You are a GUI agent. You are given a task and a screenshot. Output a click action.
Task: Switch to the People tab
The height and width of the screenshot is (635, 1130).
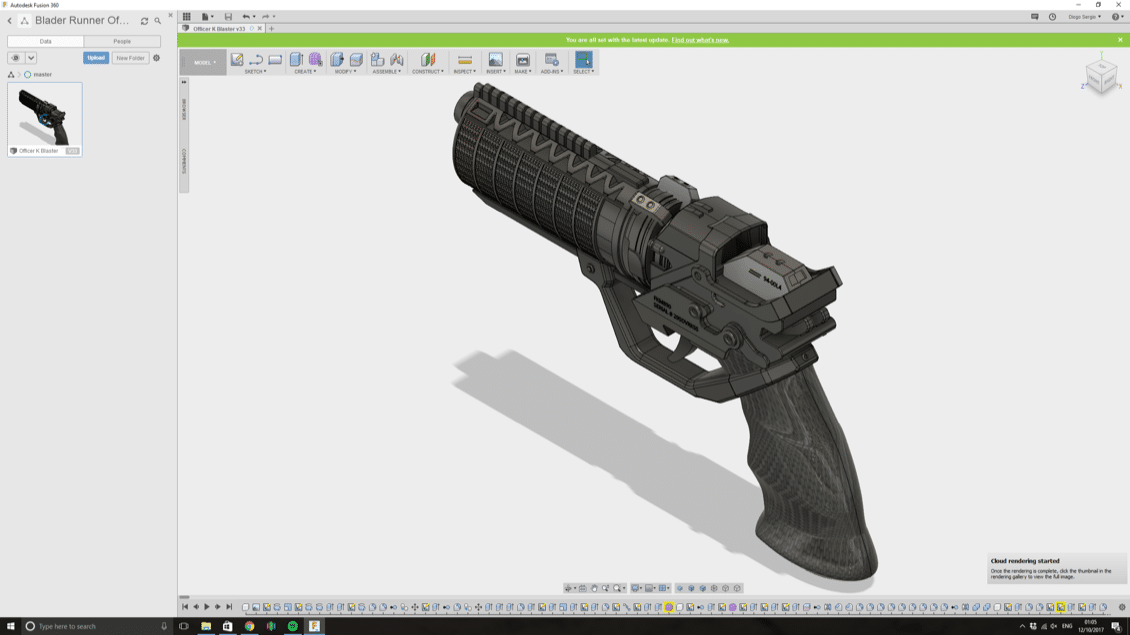[122, 41]
